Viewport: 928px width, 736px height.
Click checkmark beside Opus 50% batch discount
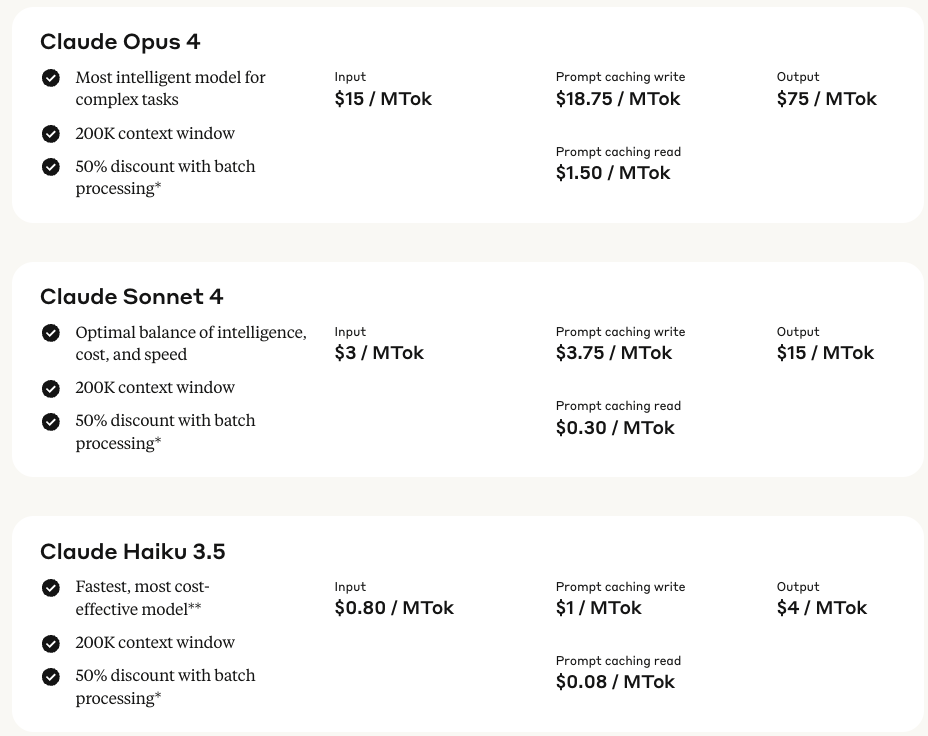[51, 167]
